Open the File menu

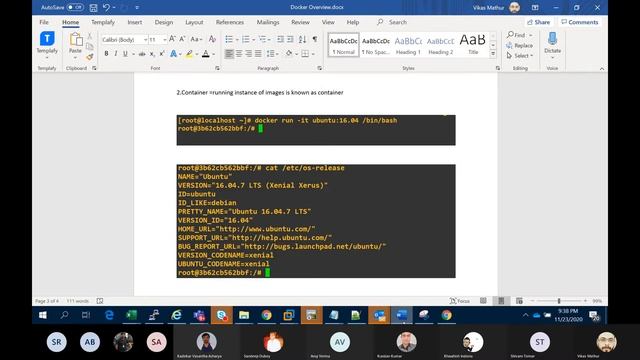pos(44,22)
